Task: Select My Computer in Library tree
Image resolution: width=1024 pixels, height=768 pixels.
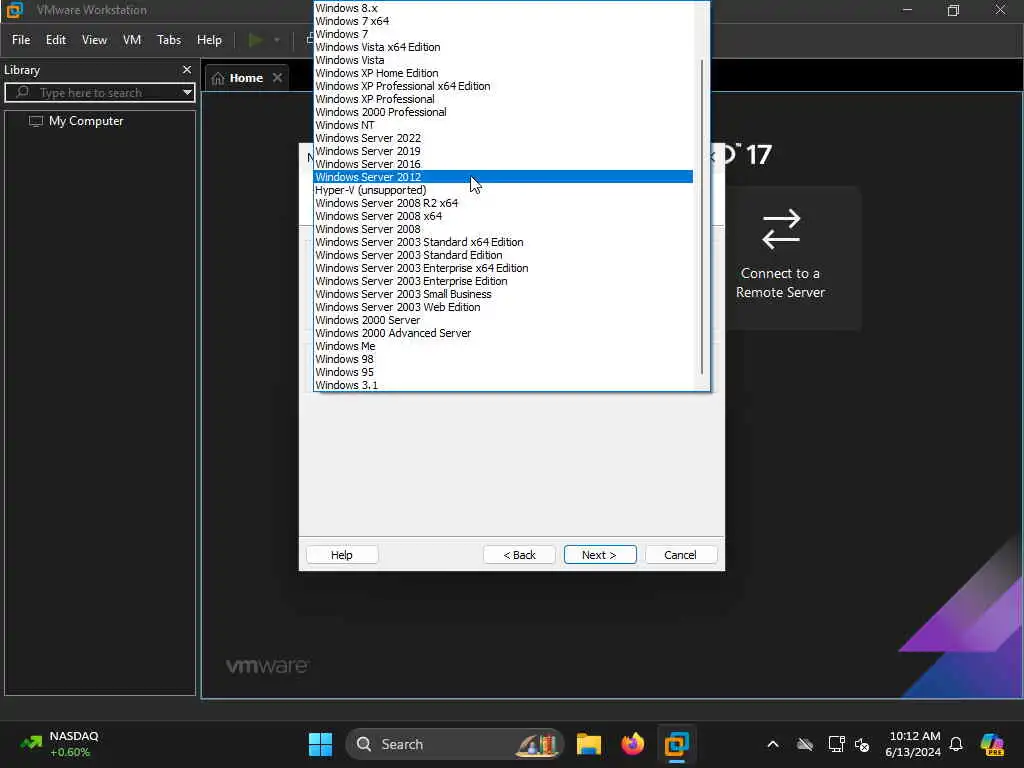Action: pos(86,121)
